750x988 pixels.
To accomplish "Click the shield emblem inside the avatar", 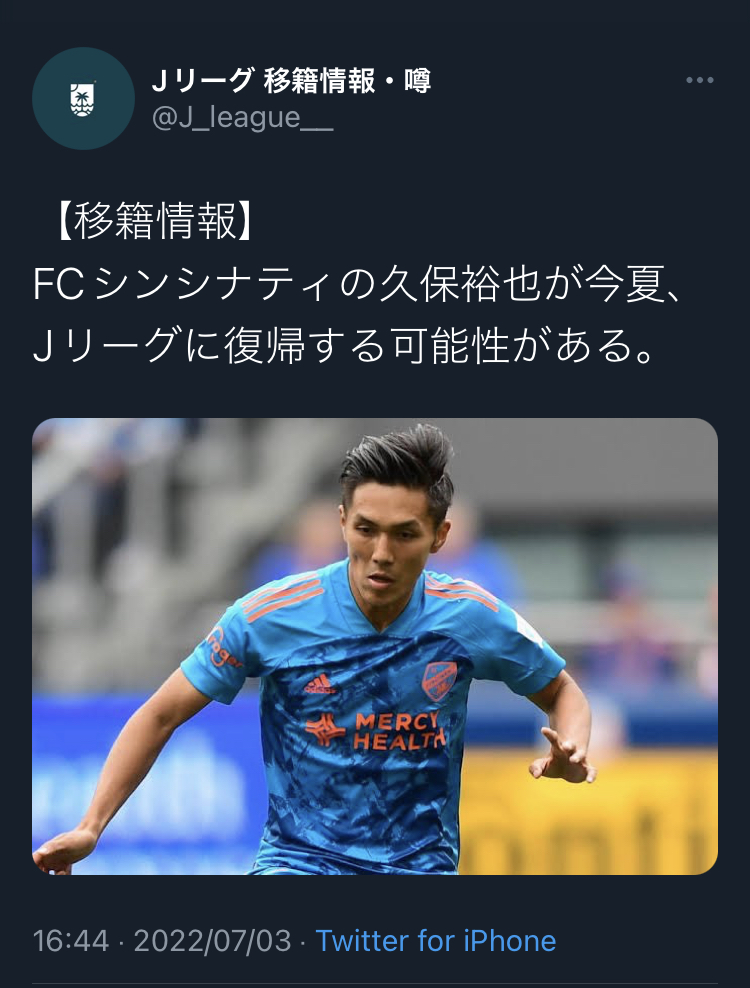I will pyautogui.click(x=82, y=99).
